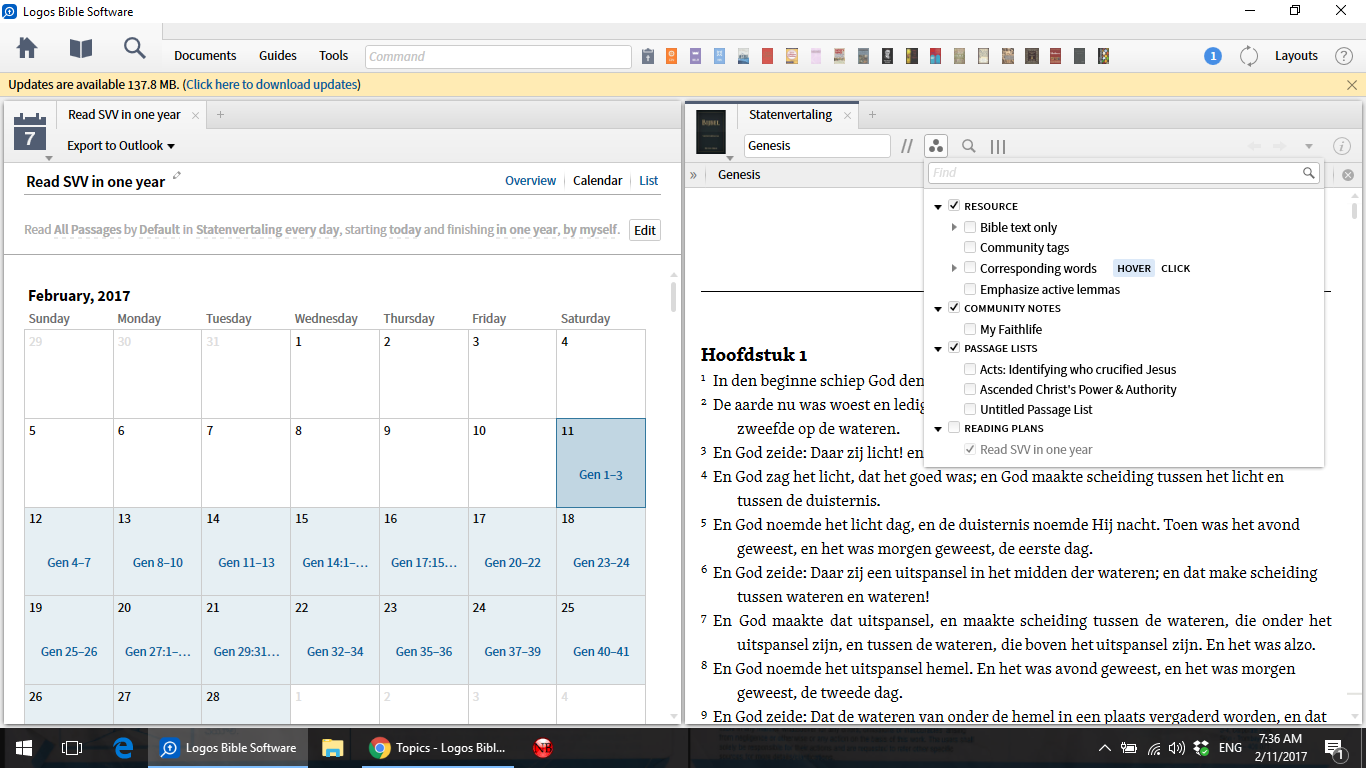Go to the Home page icon
Screen dimensions: 1366x768
27,48
